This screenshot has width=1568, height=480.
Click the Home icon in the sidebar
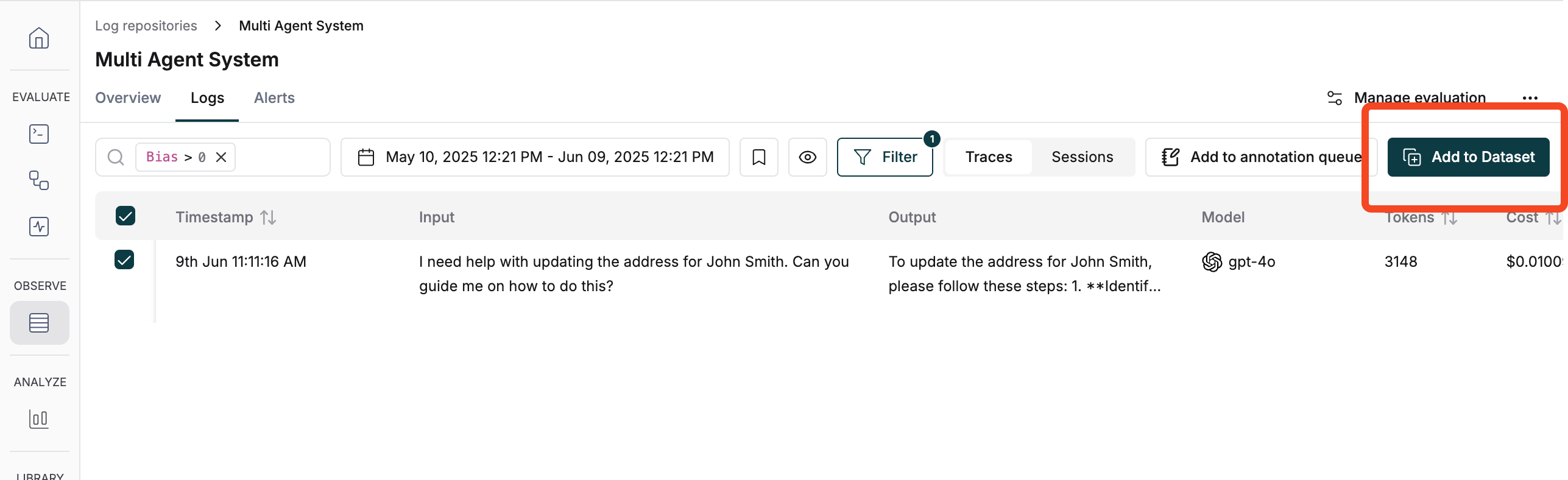click(x=38, y=38)
